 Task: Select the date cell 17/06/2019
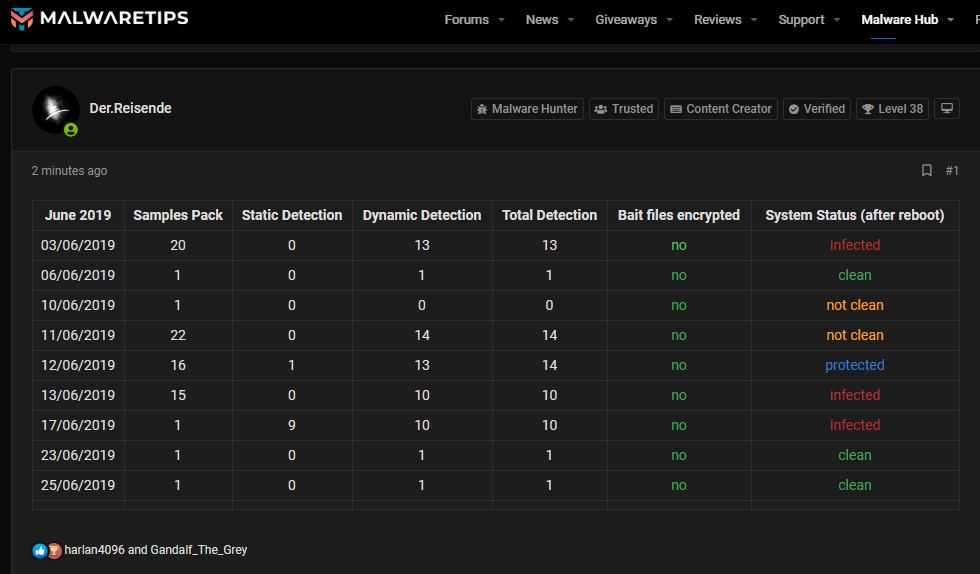coord(78,425)
